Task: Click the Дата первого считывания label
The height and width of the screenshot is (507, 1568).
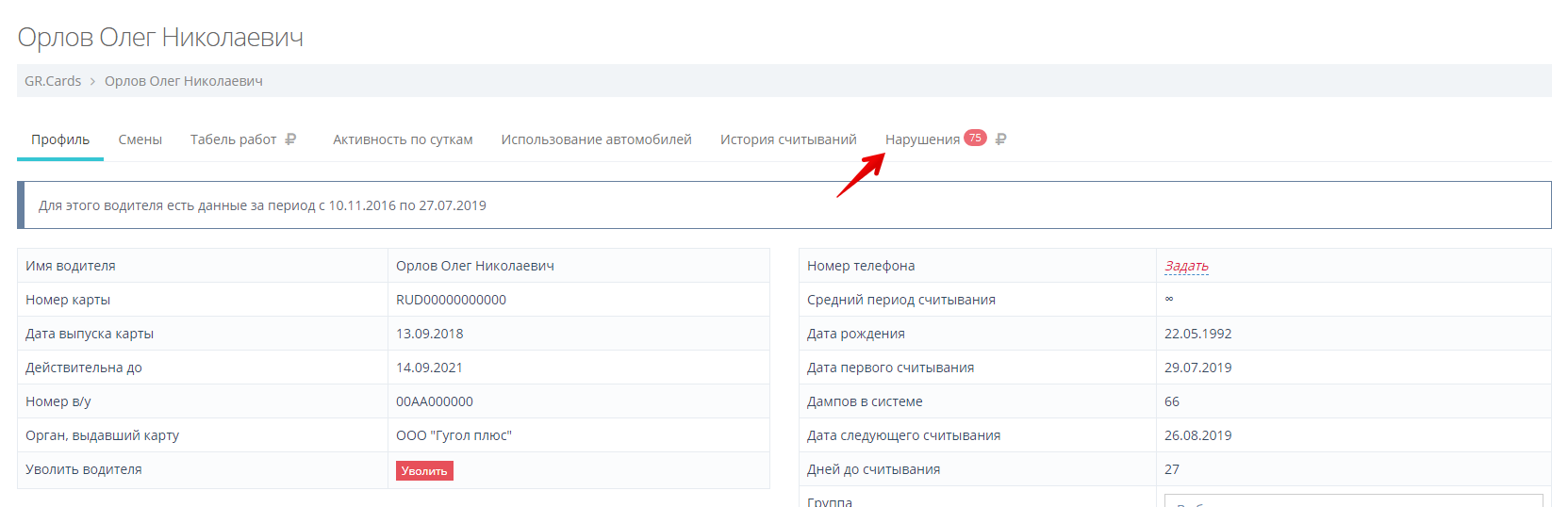Action: [x=891, y=368]
